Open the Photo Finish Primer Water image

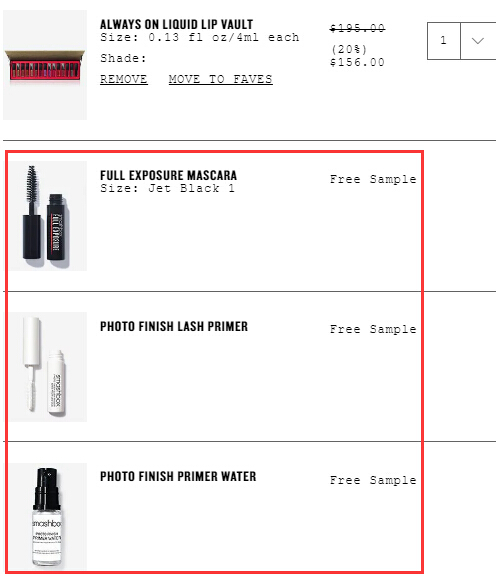pyautogui.click(x=48, y=516)
